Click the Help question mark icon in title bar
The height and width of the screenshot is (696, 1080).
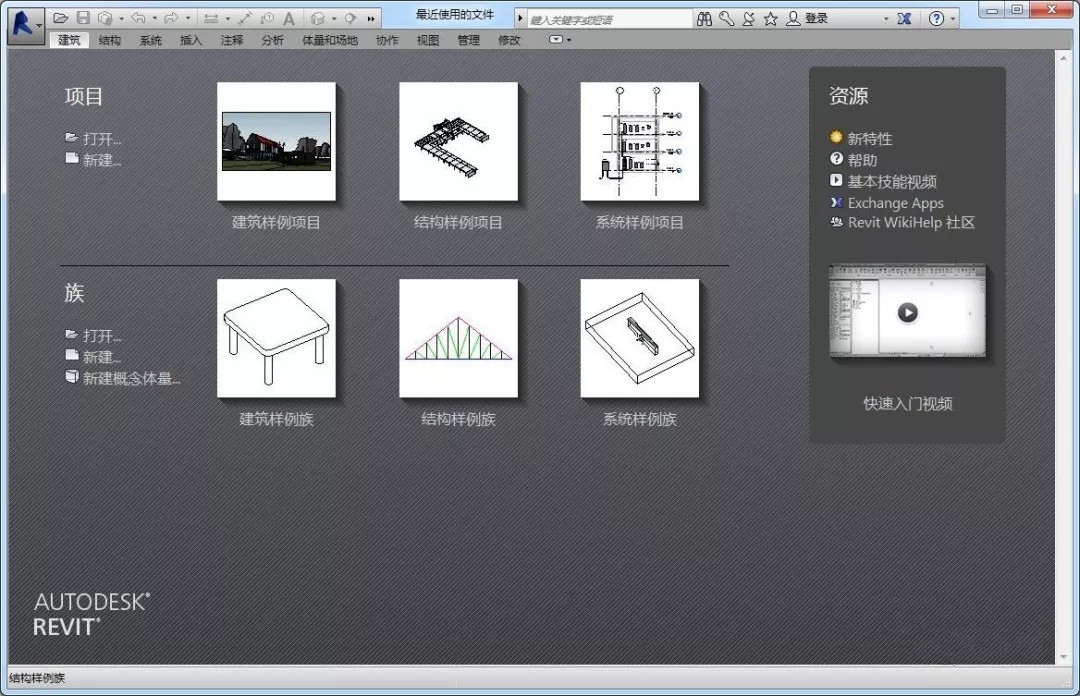[936, 19]
